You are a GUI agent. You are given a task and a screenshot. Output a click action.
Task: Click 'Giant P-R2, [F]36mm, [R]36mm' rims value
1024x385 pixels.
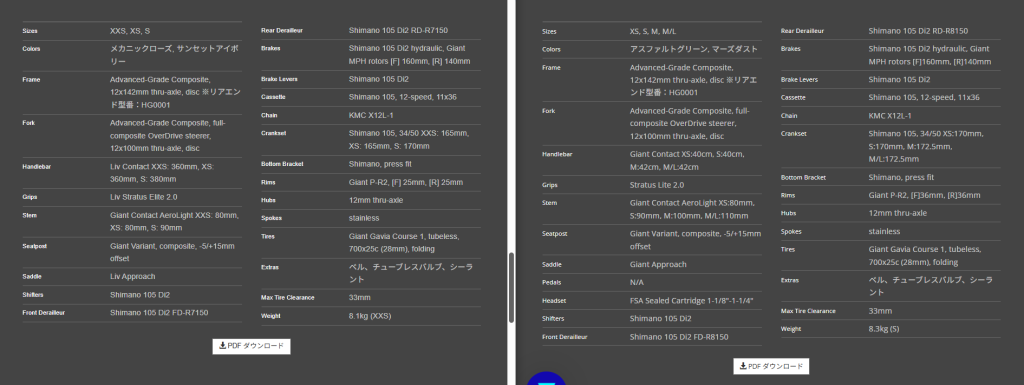pyautogui.click(x=924, y=195)
